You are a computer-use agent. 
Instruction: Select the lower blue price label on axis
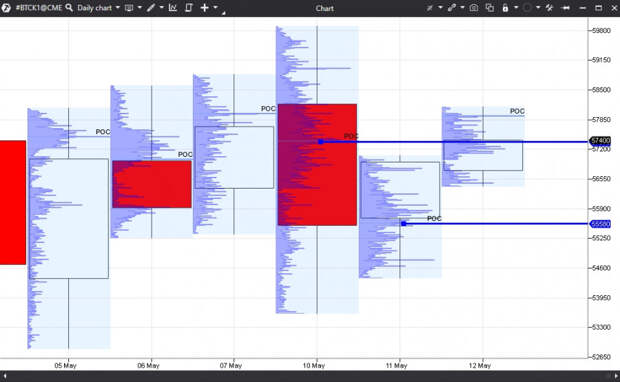click(600, 224)
